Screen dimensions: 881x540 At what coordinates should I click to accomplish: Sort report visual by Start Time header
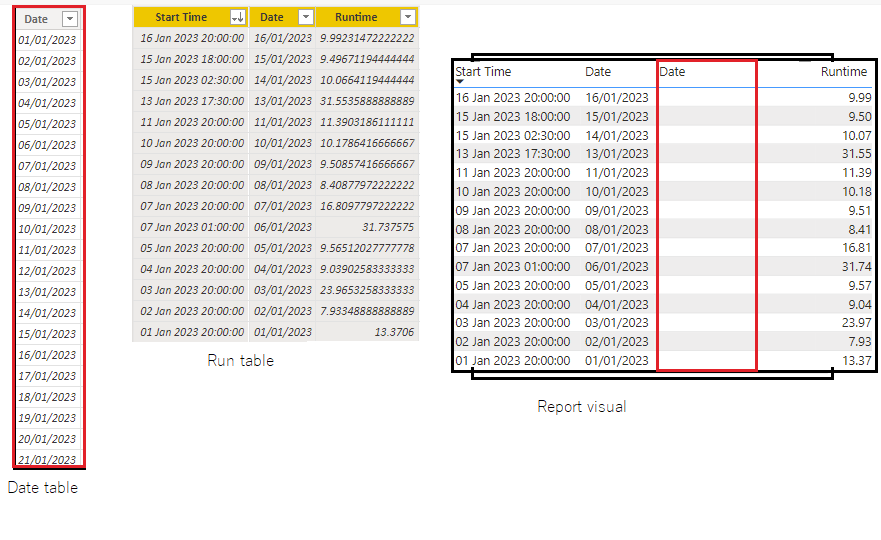click(483, 72)
